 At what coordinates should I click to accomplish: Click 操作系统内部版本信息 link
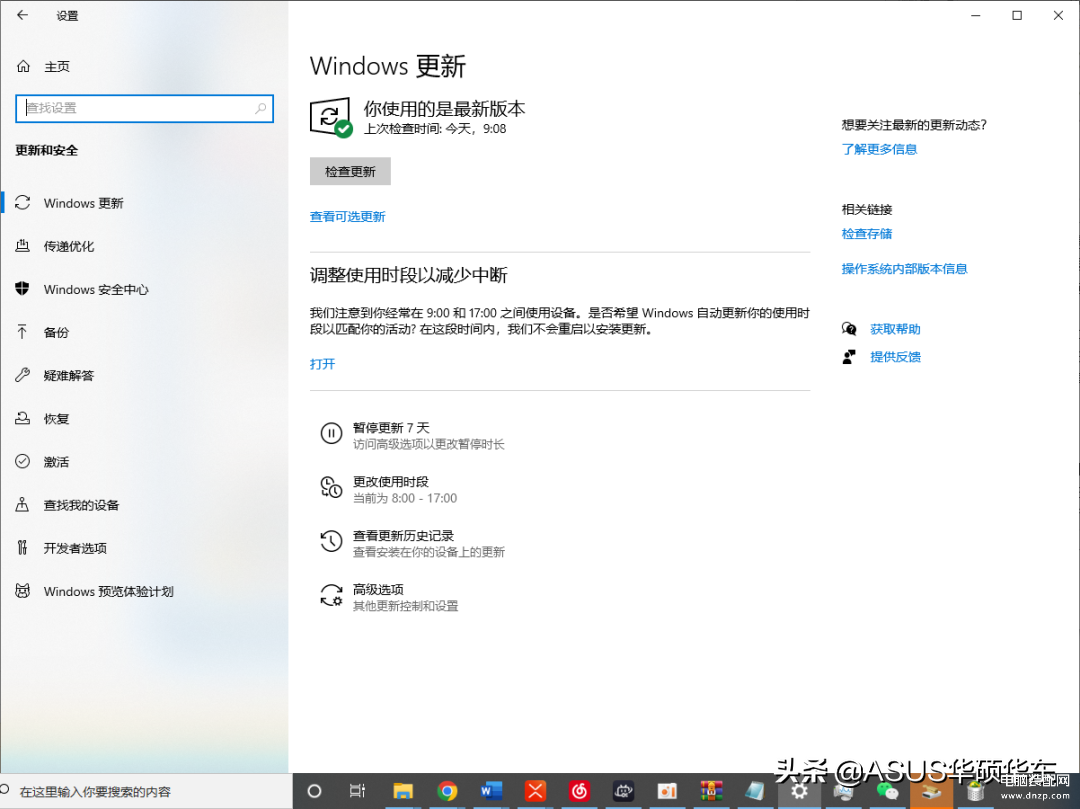(x=904, y=269)
